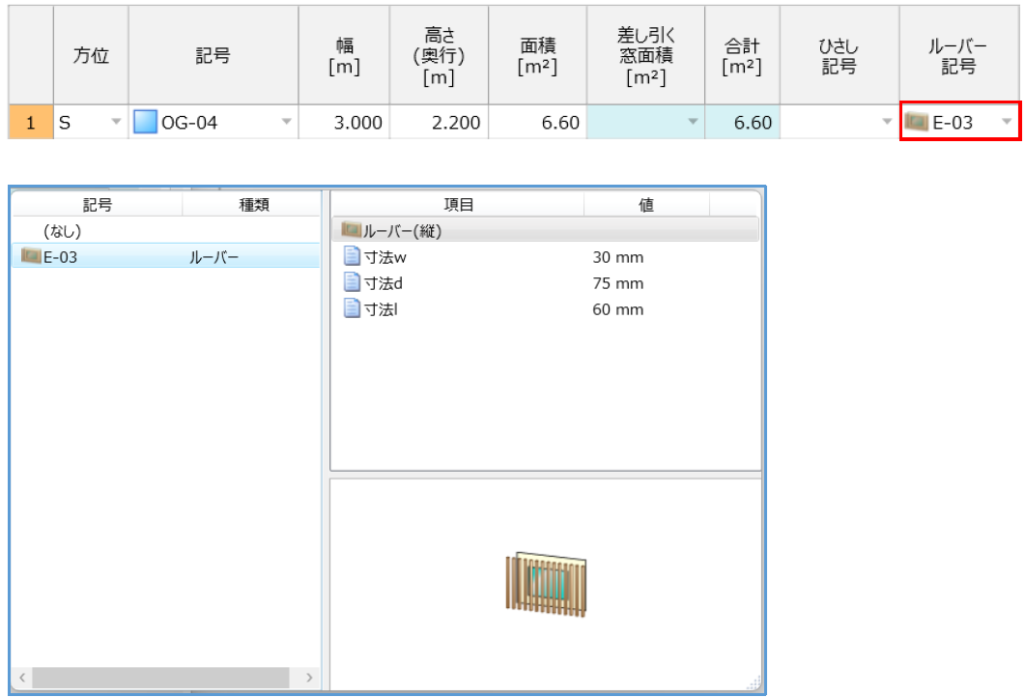Click the horizontal scrollbar right arrow
This screenshot has height=697, width=1024.
coord(309,678)
